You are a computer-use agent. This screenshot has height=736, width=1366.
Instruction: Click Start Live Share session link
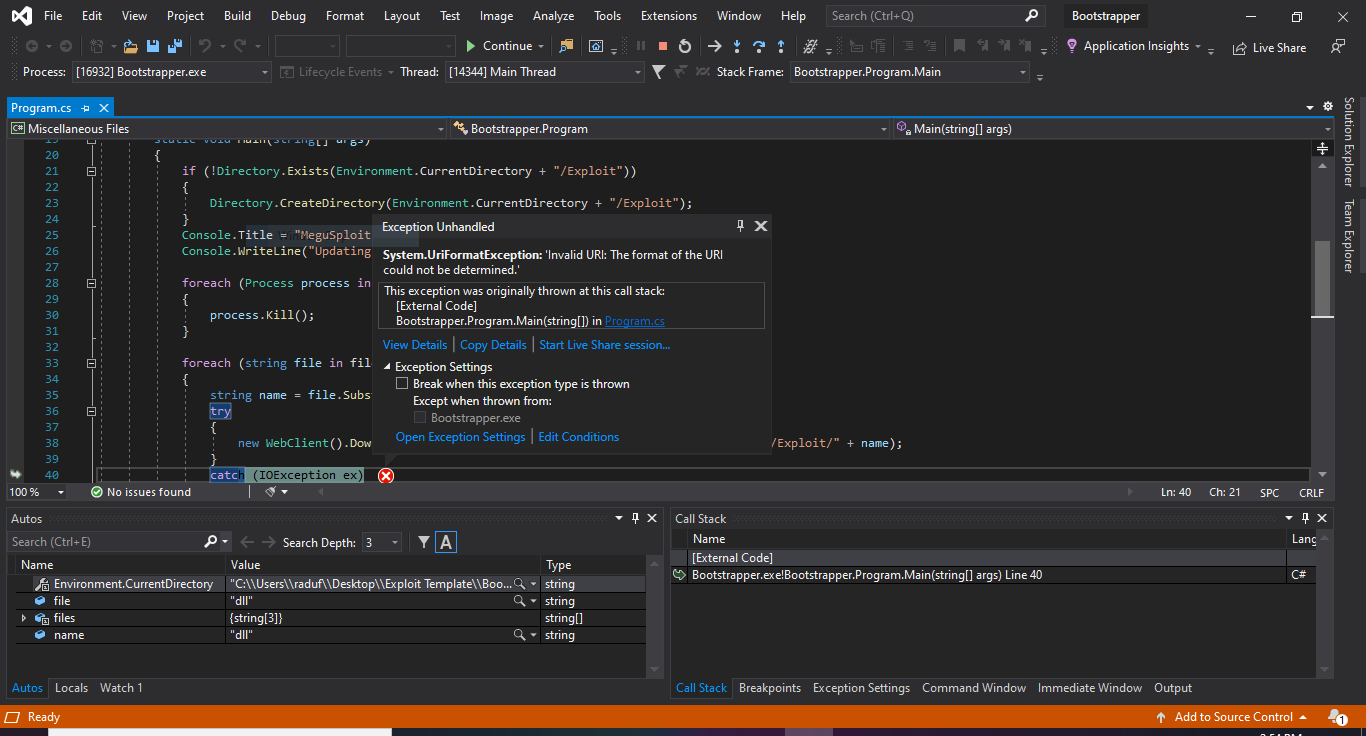605,345
